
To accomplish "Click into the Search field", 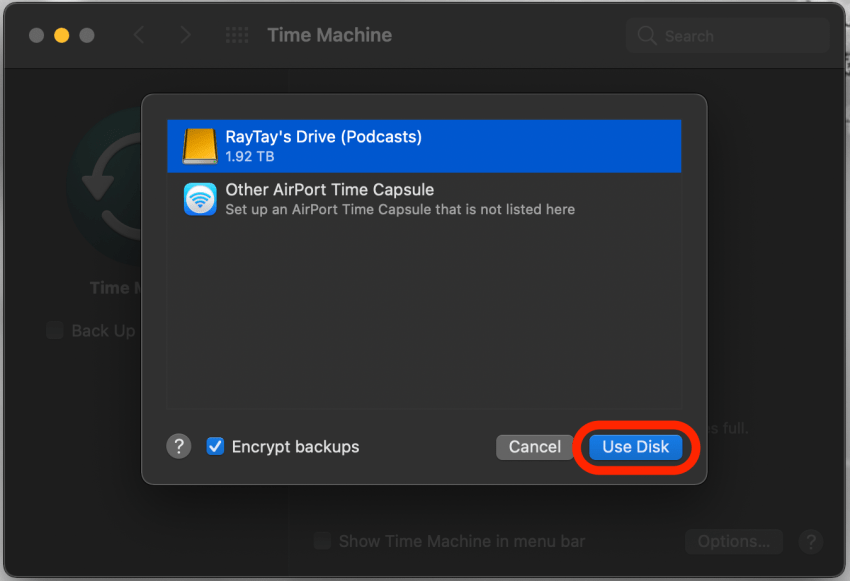I will pos(740,36).
